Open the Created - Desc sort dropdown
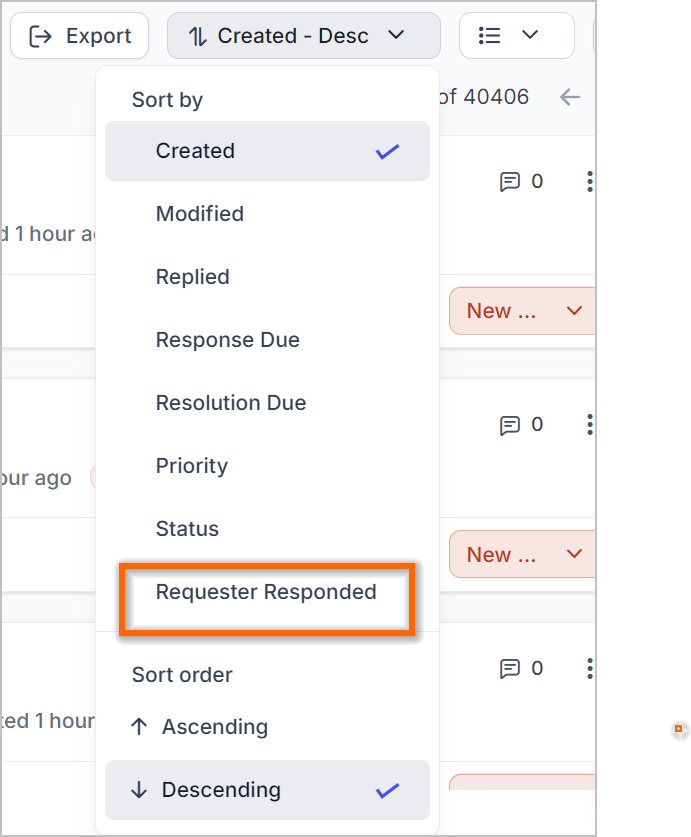Image resolution: width=691 pixels, height=837 pixels. (303, 36)
